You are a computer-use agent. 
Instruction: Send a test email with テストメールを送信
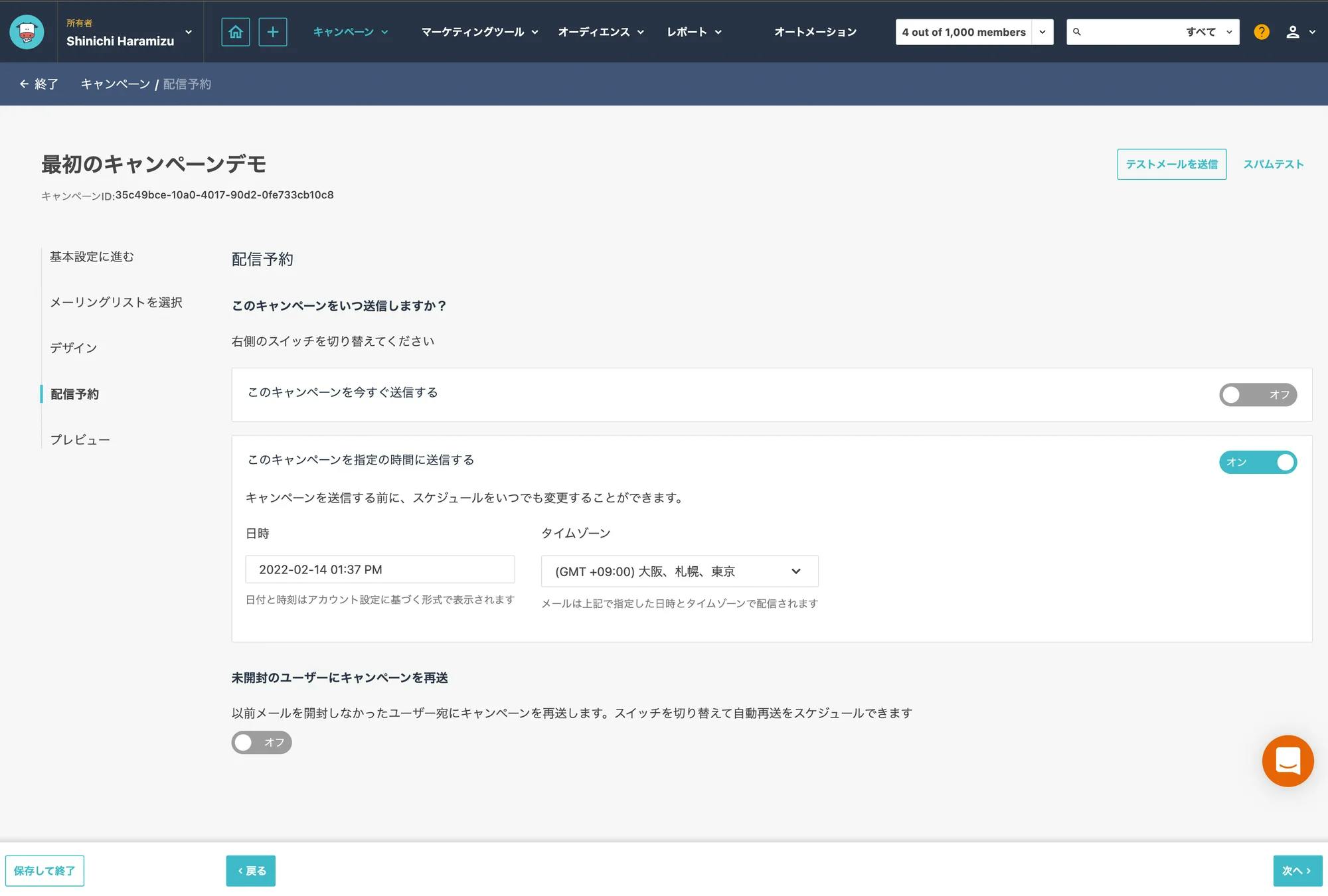point(1172,164)
